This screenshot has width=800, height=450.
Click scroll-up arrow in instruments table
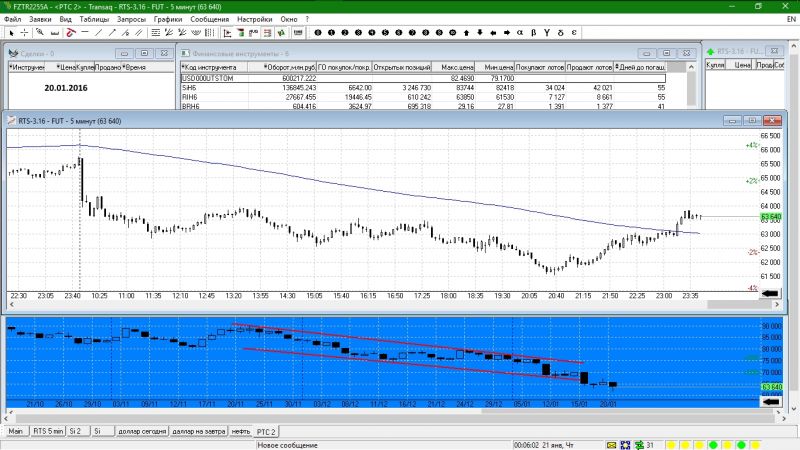tap(691, 67)
